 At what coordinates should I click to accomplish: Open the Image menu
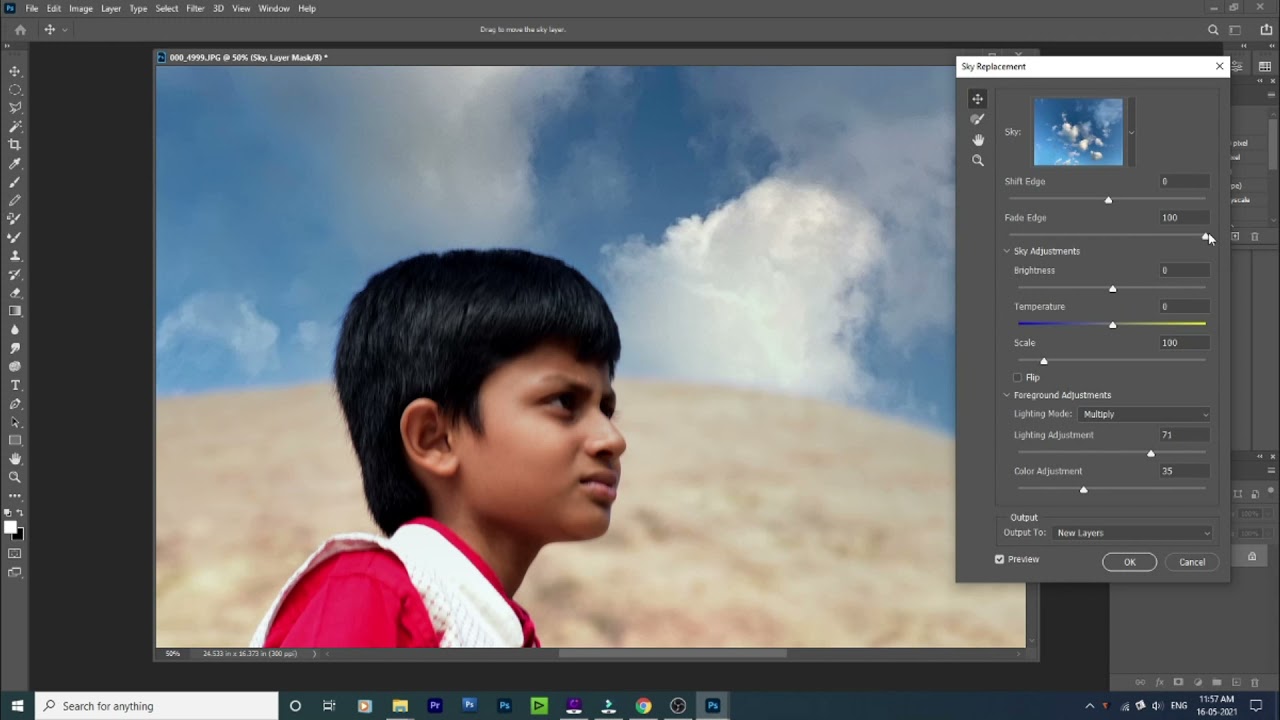[x=81, y=8]
